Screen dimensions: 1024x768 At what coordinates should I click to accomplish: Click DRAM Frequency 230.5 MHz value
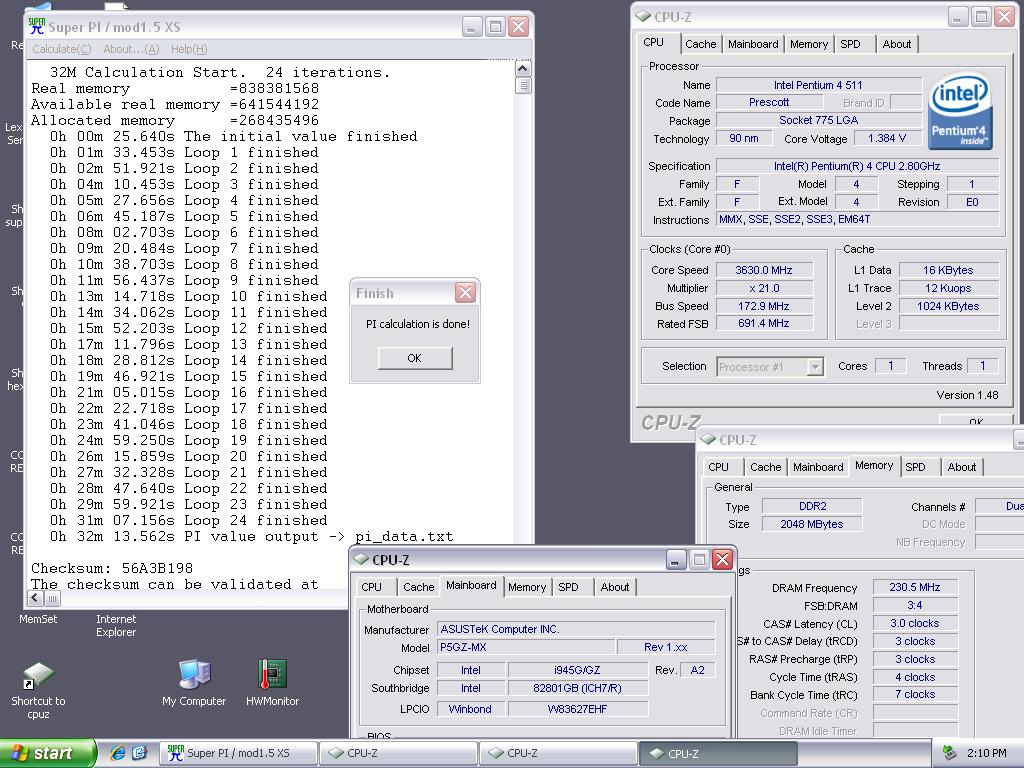coord(914,587)
